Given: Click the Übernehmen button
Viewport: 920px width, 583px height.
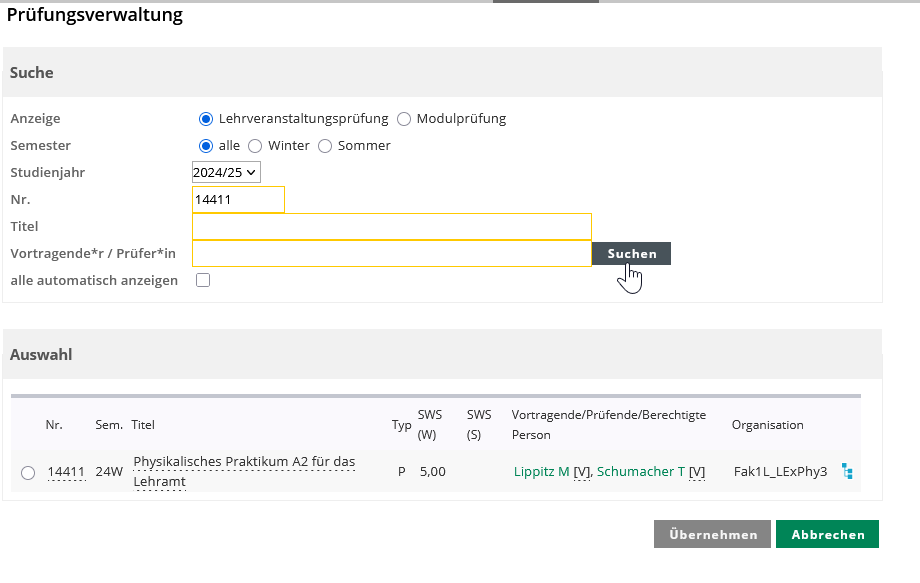Looking at the screenshot, I should (x=712, y=534).
